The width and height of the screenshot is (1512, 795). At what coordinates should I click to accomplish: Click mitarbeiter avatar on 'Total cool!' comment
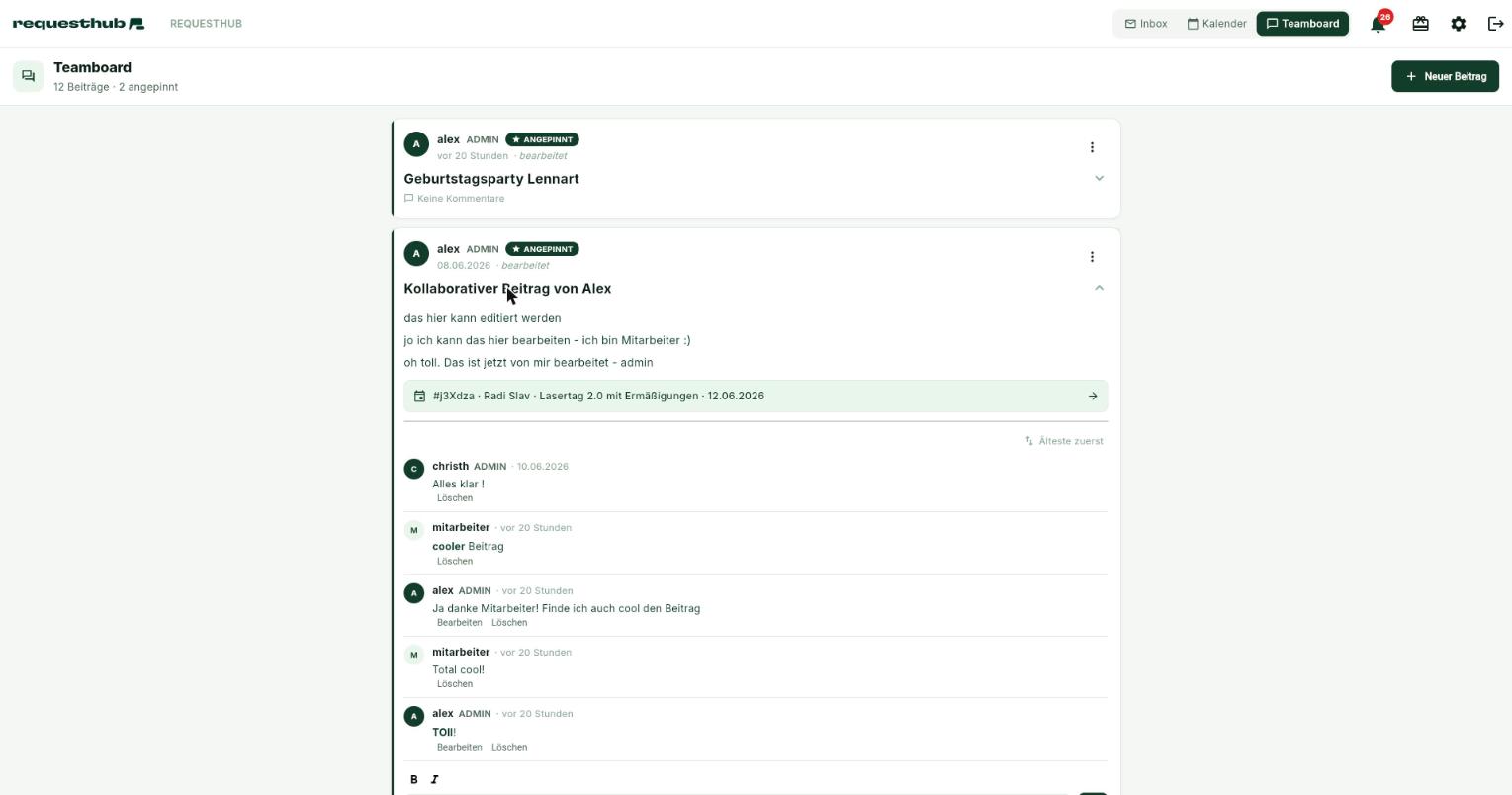tap(414, 655)
